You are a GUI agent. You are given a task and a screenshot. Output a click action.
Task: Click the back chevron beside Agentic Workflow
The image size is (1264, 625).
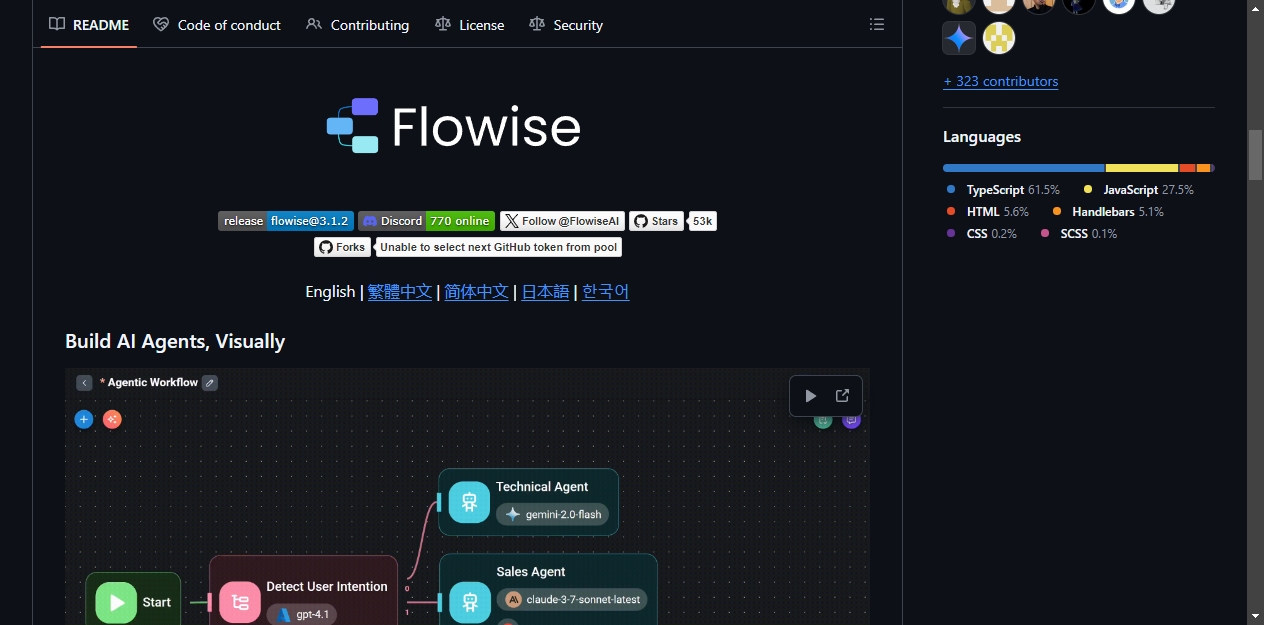pos(85,382)
